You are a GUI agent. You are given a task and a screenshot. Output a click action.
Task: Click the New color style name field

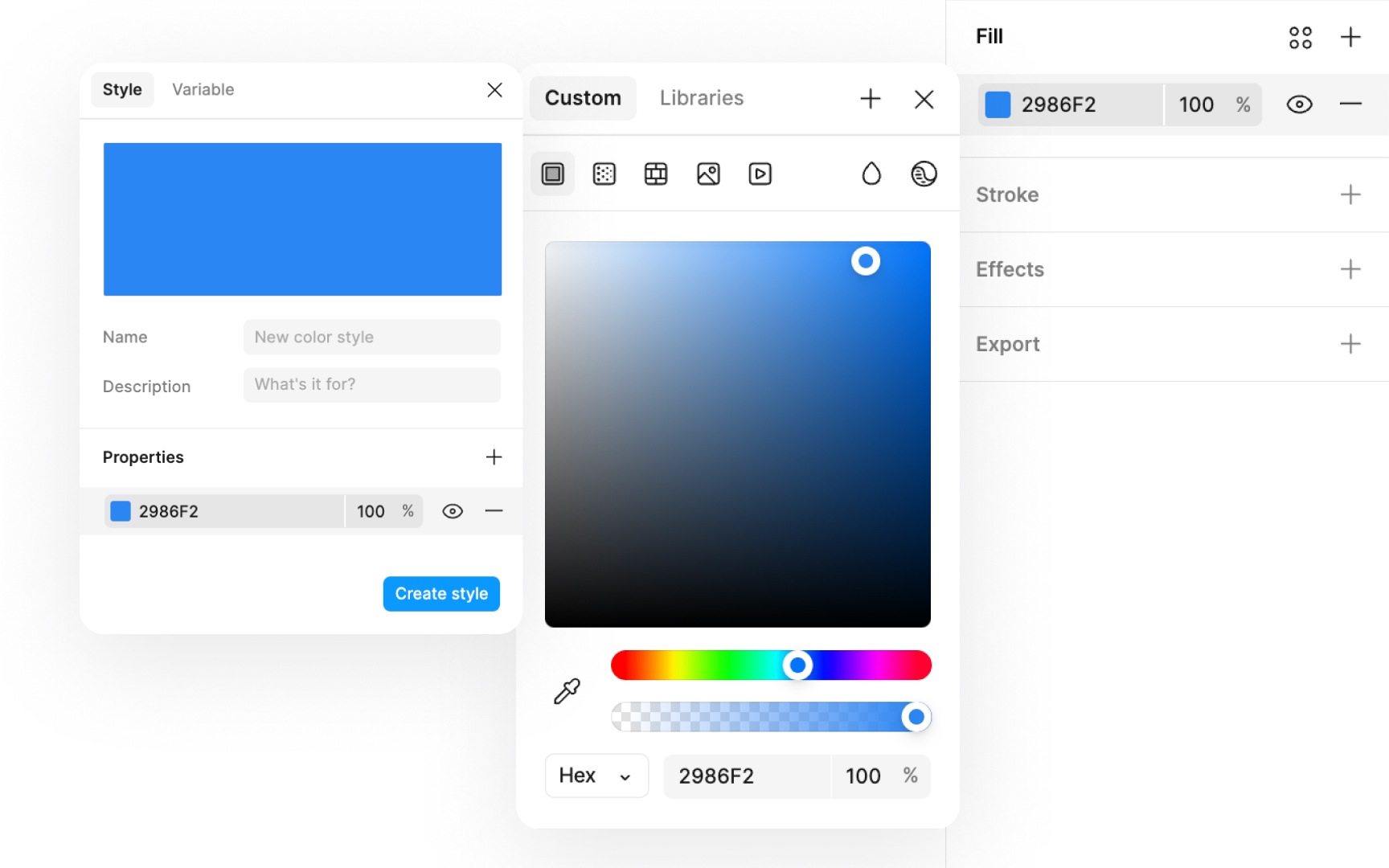(371, 337)
